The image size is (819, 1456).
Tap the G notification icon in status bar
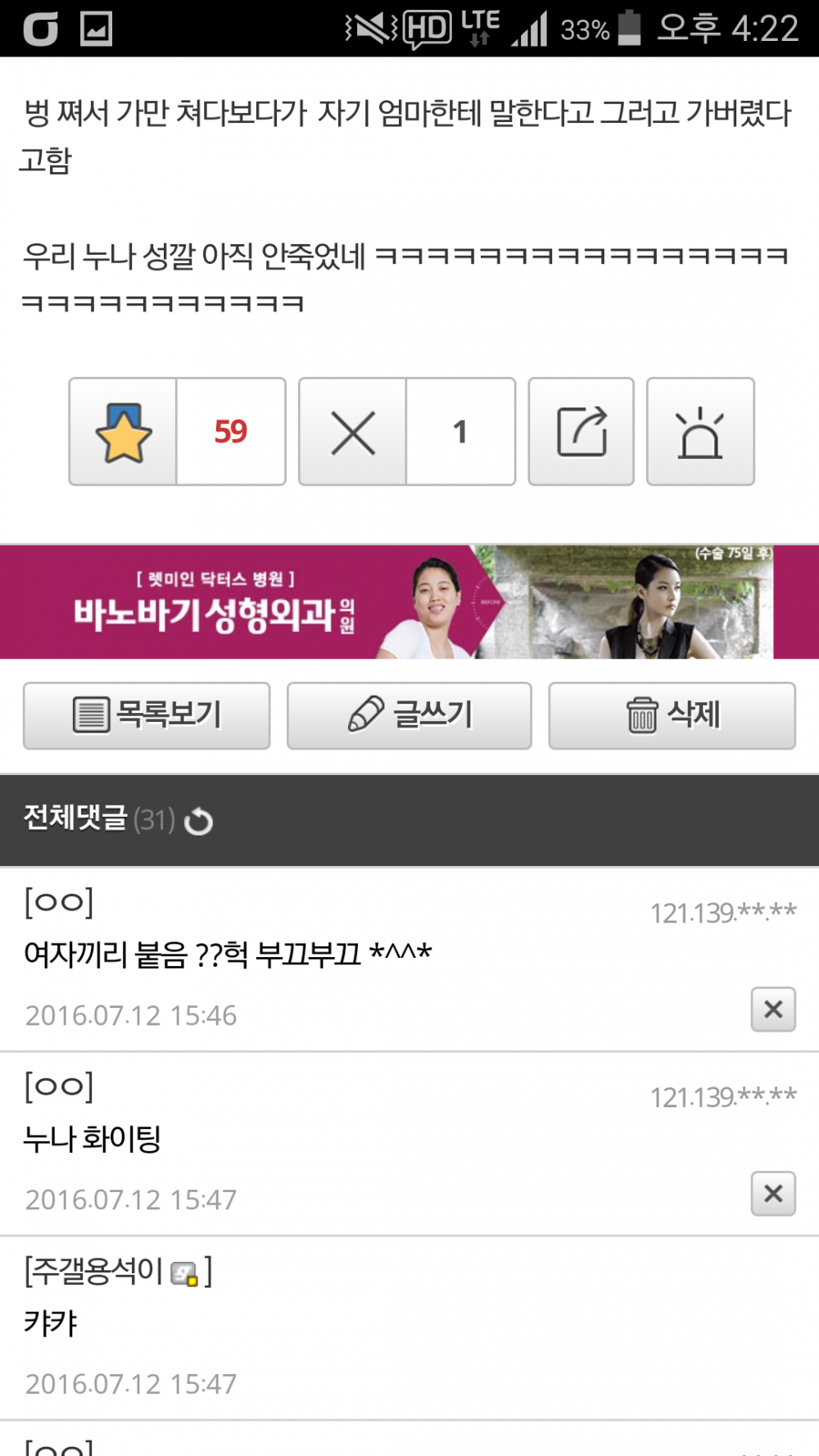40,29
